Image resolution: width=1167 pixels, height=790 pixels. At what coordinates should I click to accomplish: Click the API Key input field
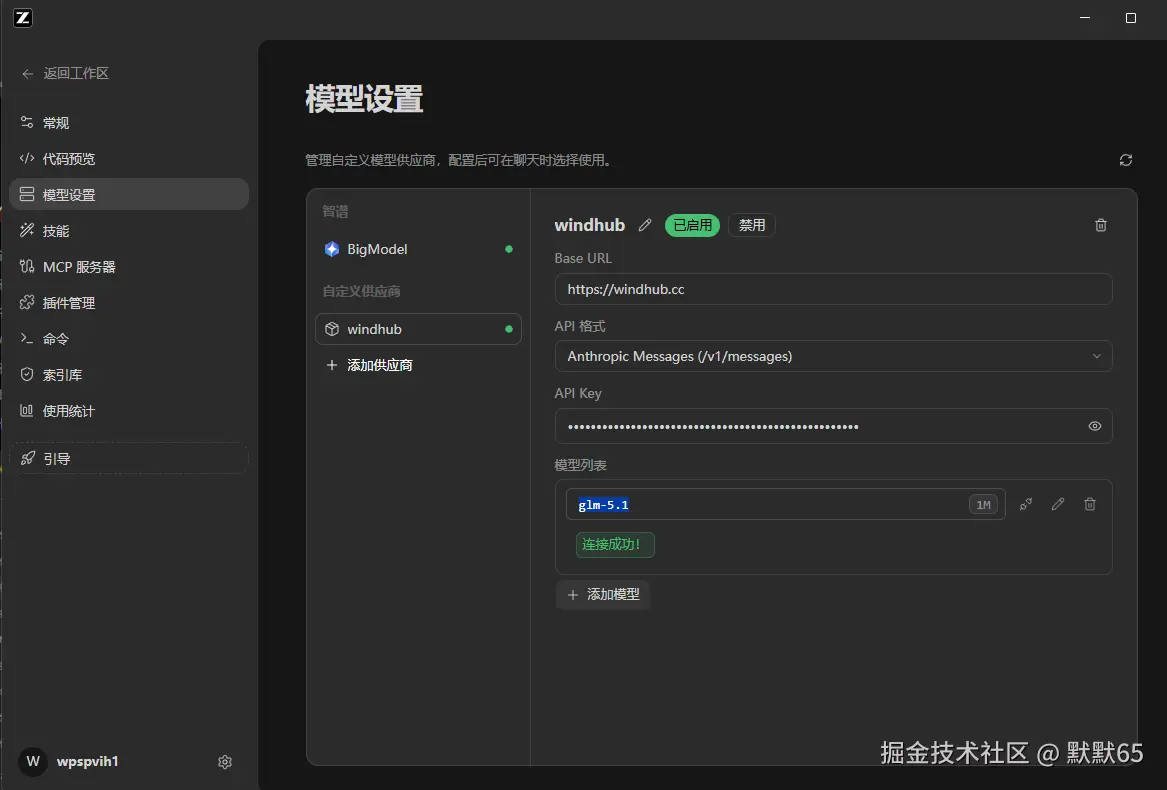coord(834,426)
